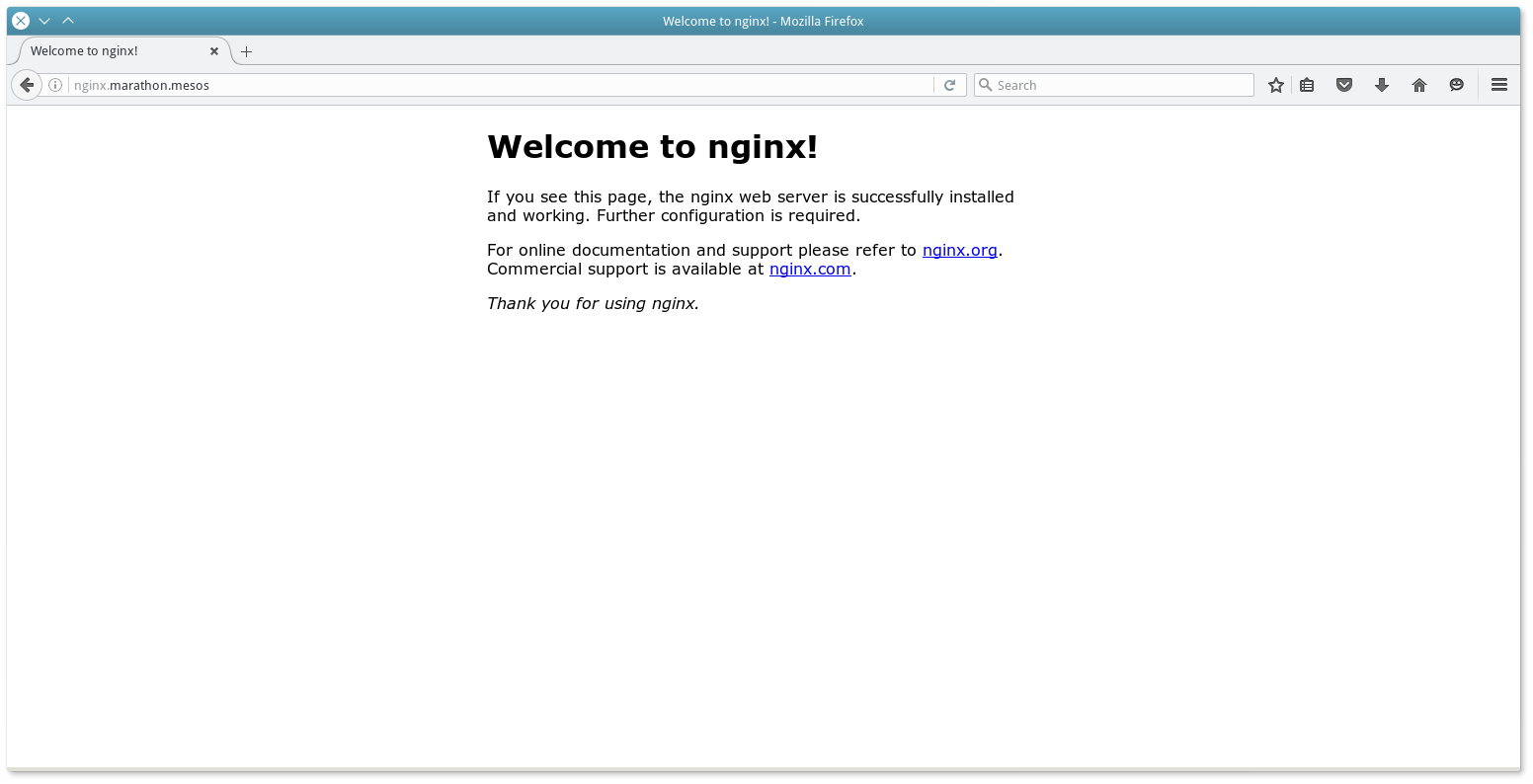
Task: Click the 'Further configuration is required' text
Action: (728, 216)
